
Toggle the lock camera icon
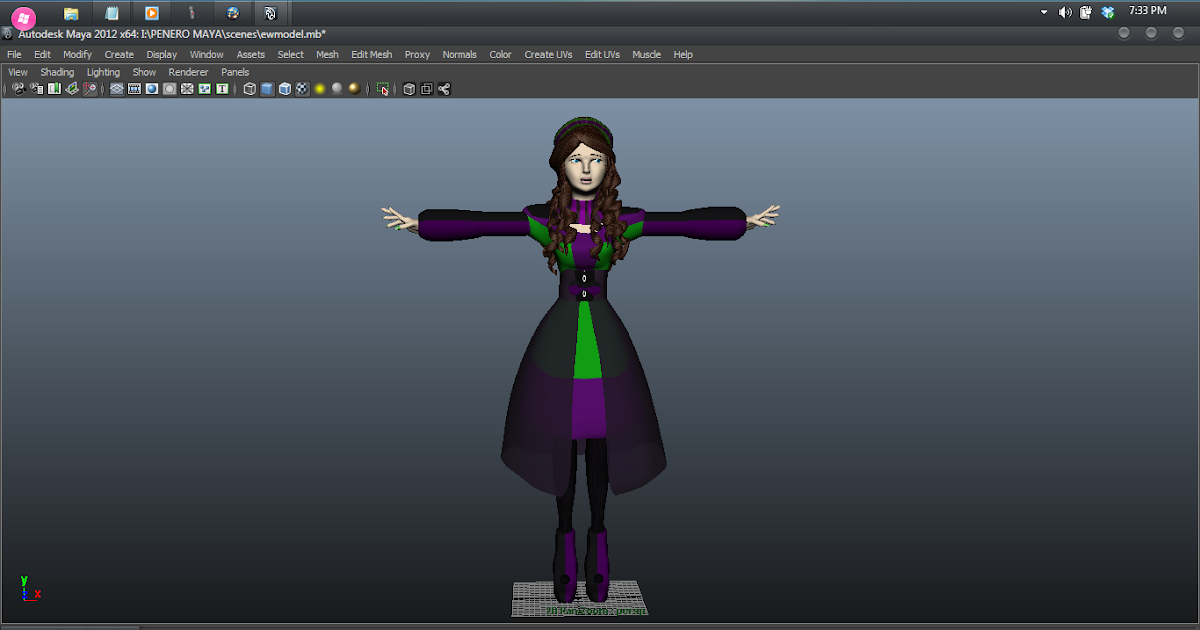[35, 88]
